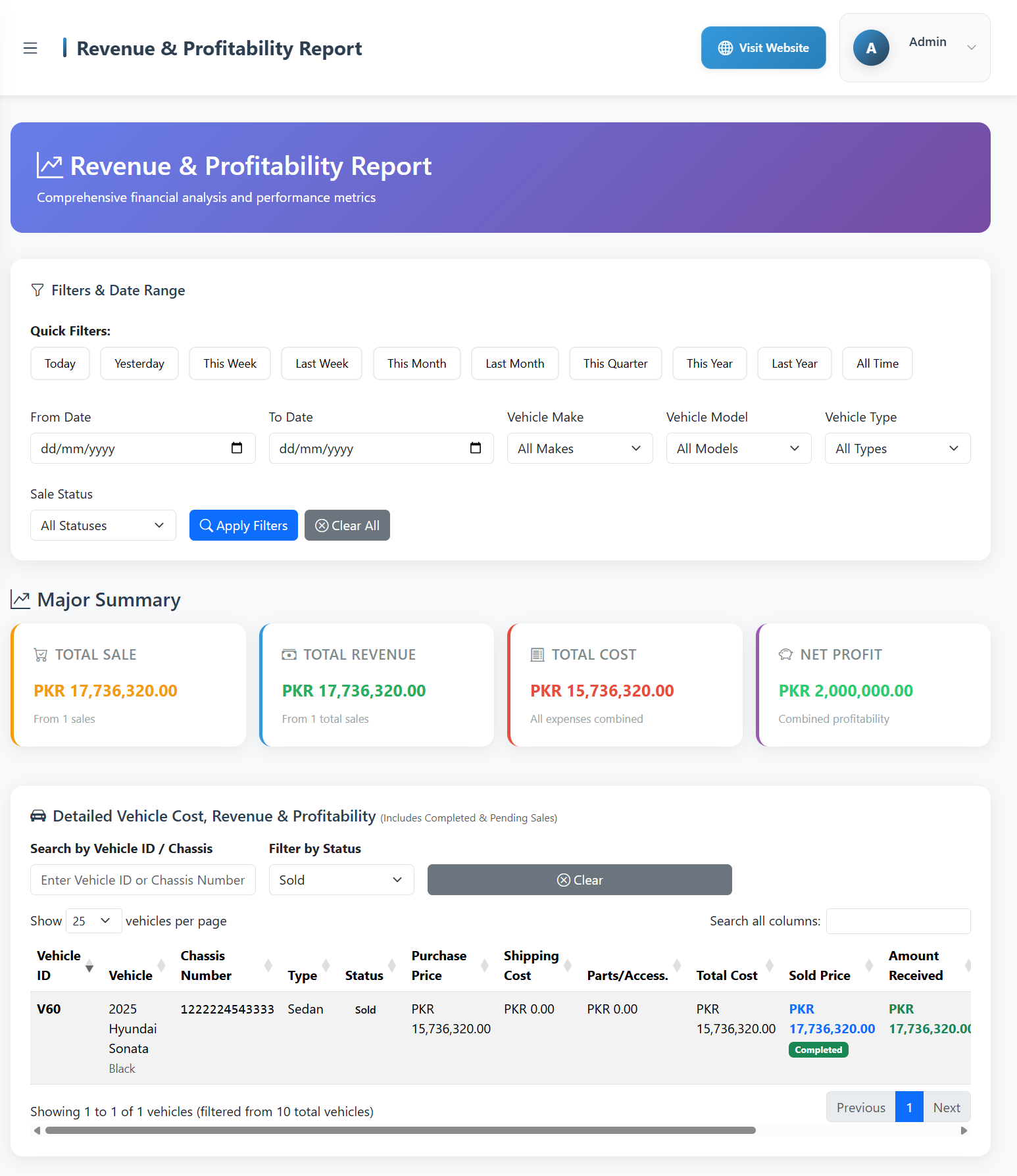This screenshot has width=1017, height=1176.
Task: Open the Filter by Status dropdown
Action: coord(341,880)
